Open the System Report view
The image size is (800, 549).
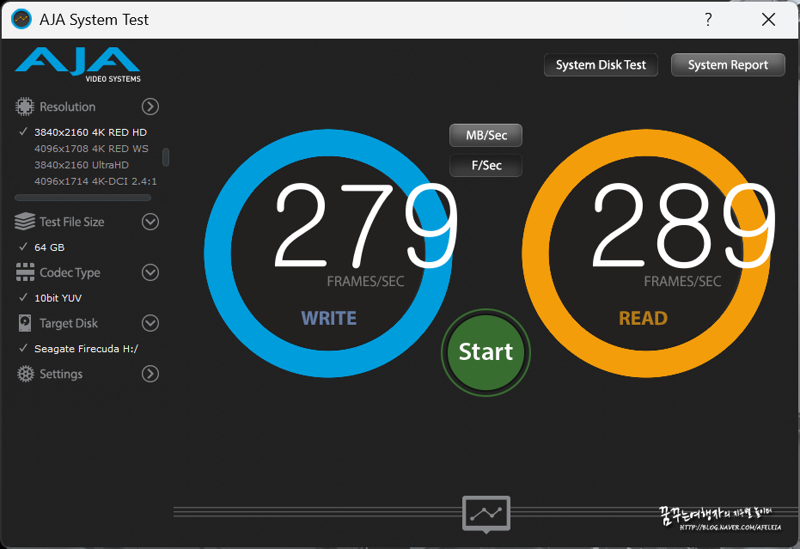click(x=728, y=65)
